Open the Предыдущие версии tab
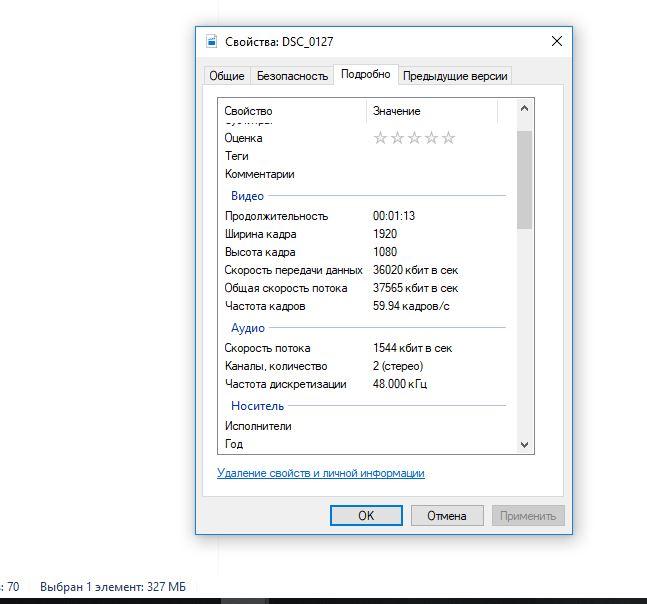This screenshot has width=647, height=604. point(455,76)
